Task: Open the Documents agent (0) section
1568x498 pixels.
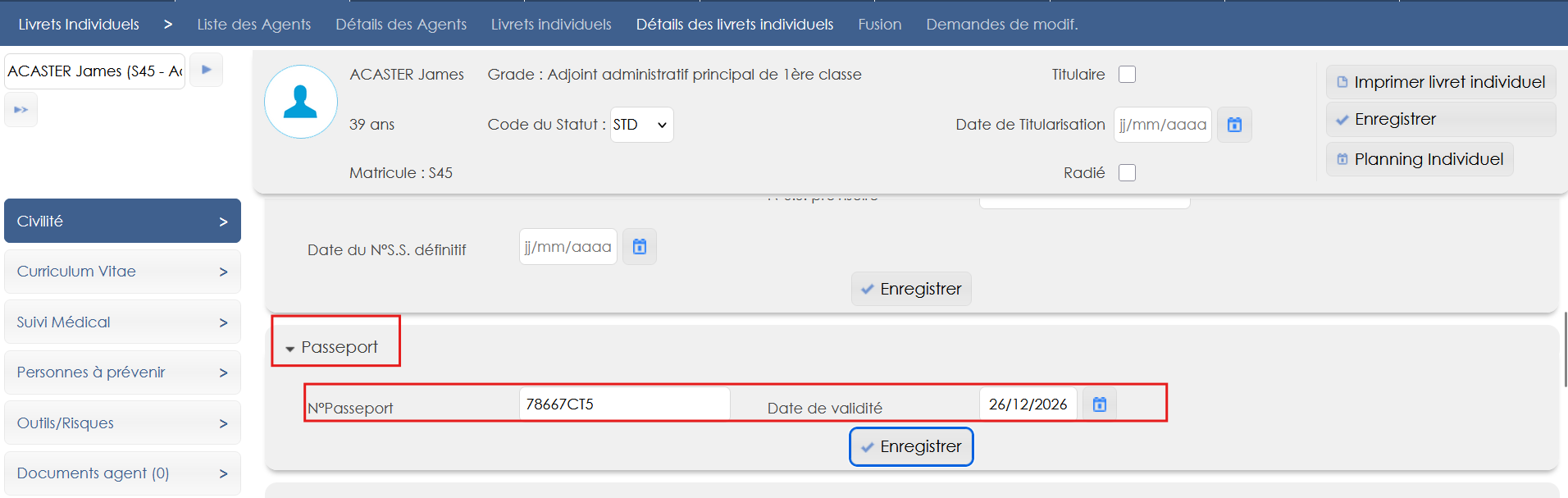Action: tap(122, 473)
